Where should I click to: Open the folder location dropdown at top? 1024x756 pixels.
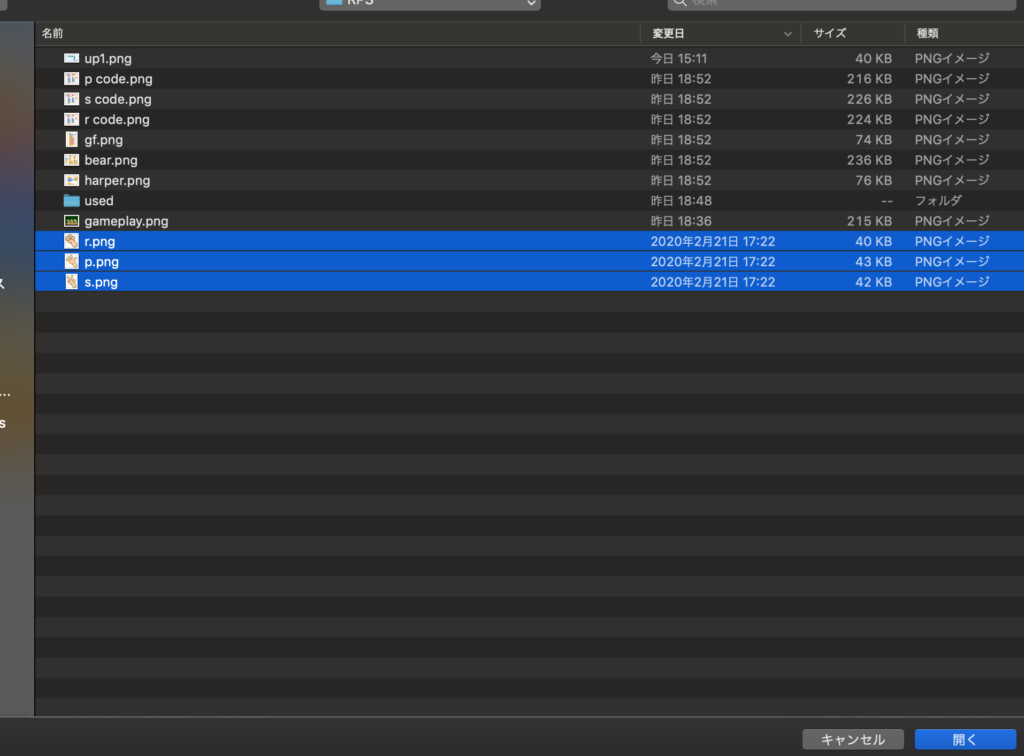pos(430,3)
